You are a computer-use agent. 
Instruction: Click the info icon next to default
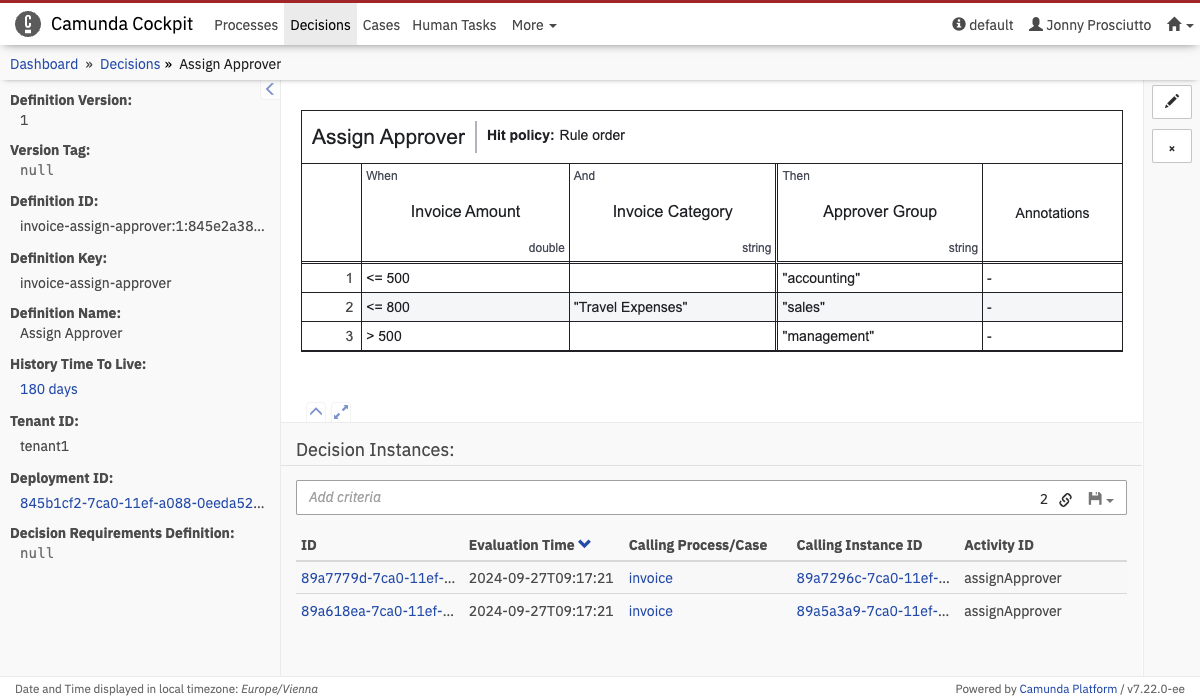click(959, 25)
